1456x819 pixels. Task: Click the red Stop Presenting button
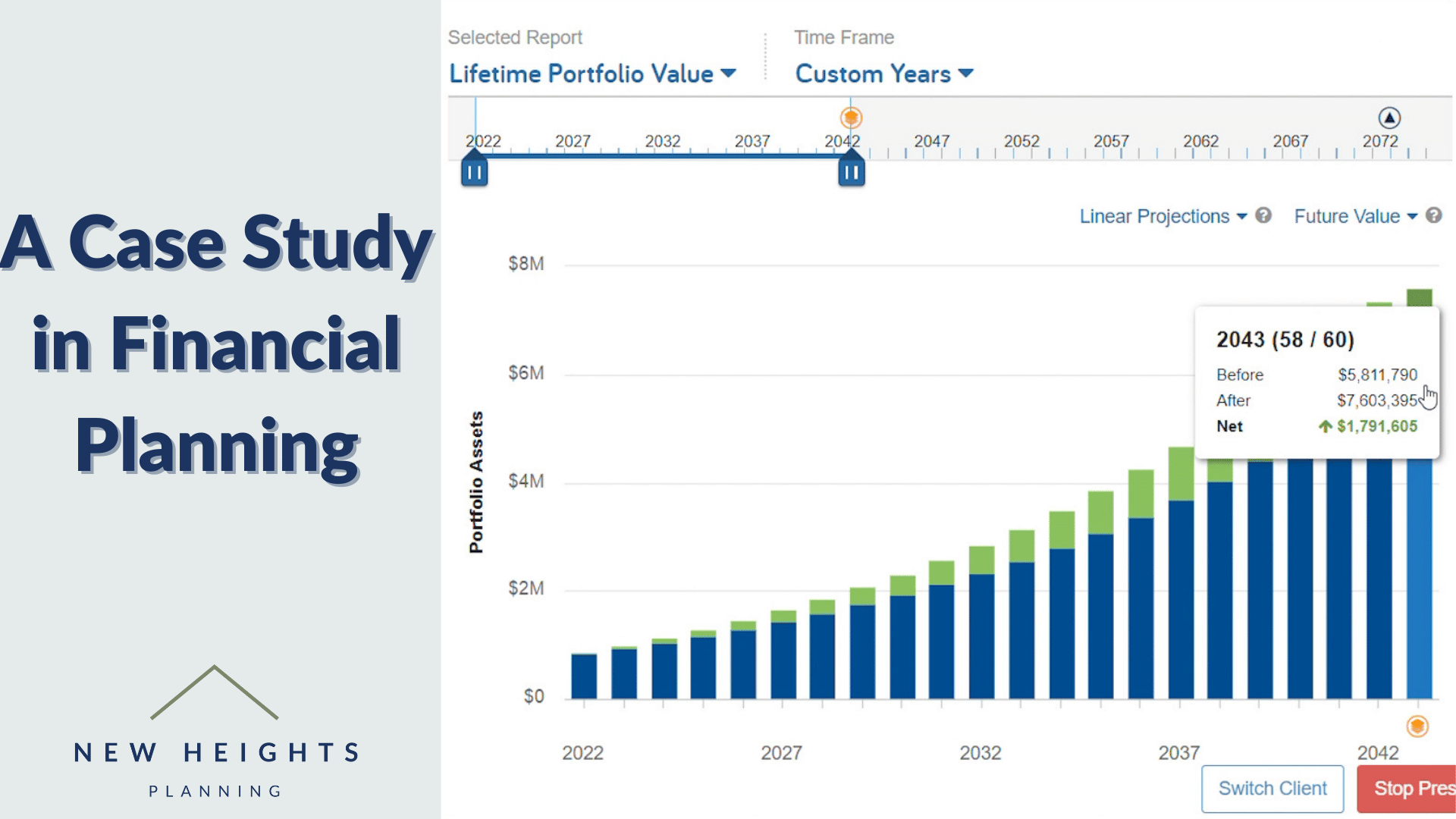coord(1407,789)
